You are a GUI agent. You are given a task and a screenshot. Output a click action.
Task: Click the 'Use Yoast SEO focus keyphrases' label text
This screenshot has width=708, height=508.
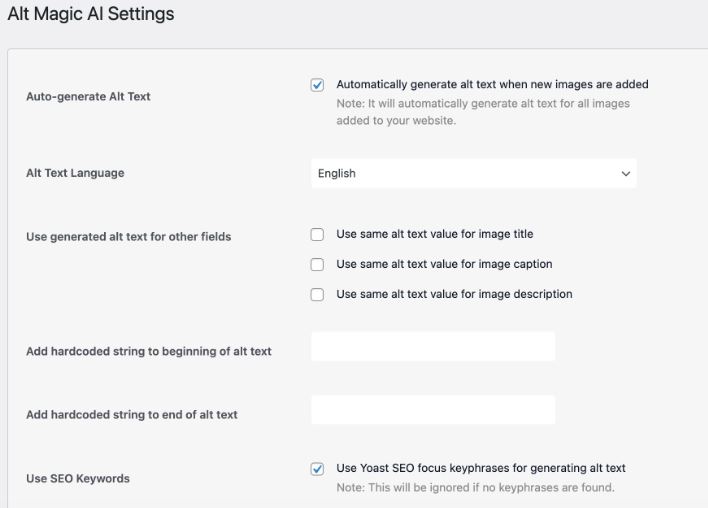pyautogui.click(x=481, y=468)
